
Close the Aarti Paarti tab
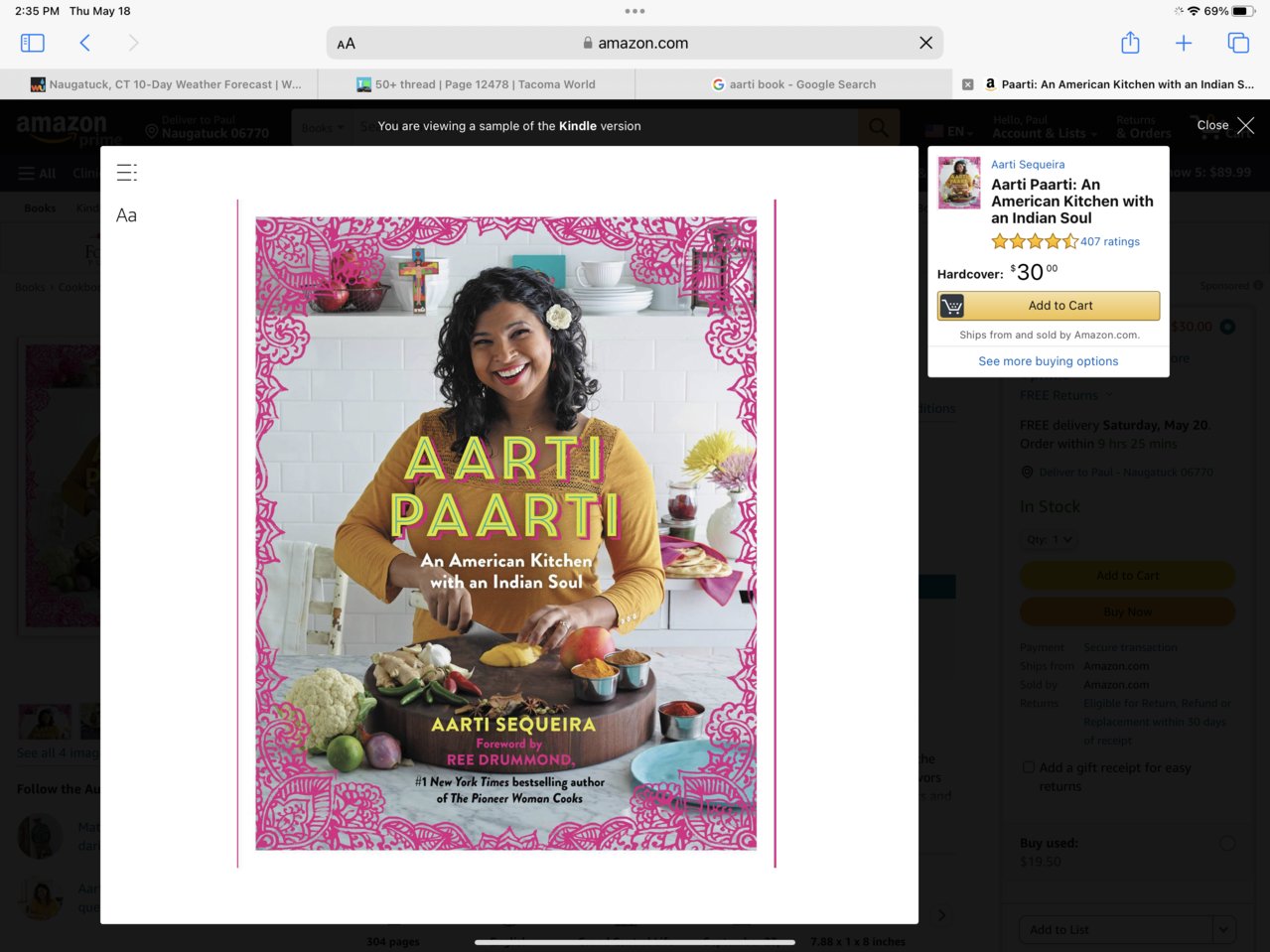point(968,84)
